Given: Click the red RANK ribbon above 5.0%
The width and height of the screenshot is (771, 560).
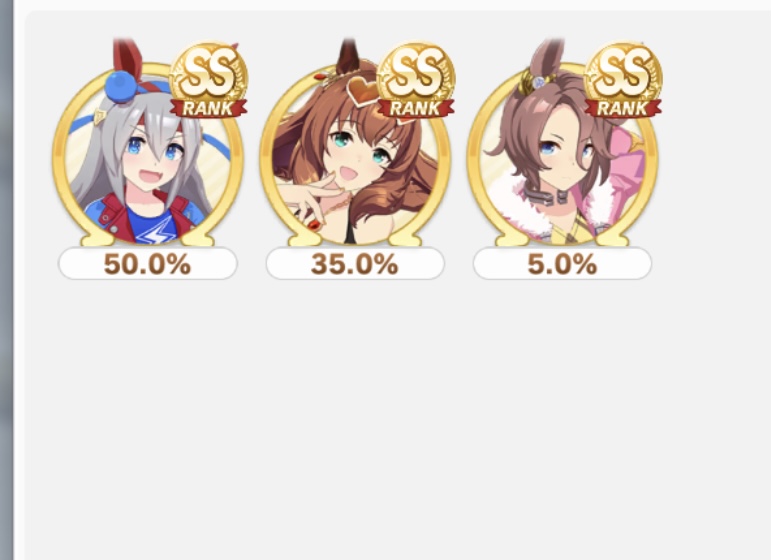Looking at the screenshot, I should [x=623, y=108].
